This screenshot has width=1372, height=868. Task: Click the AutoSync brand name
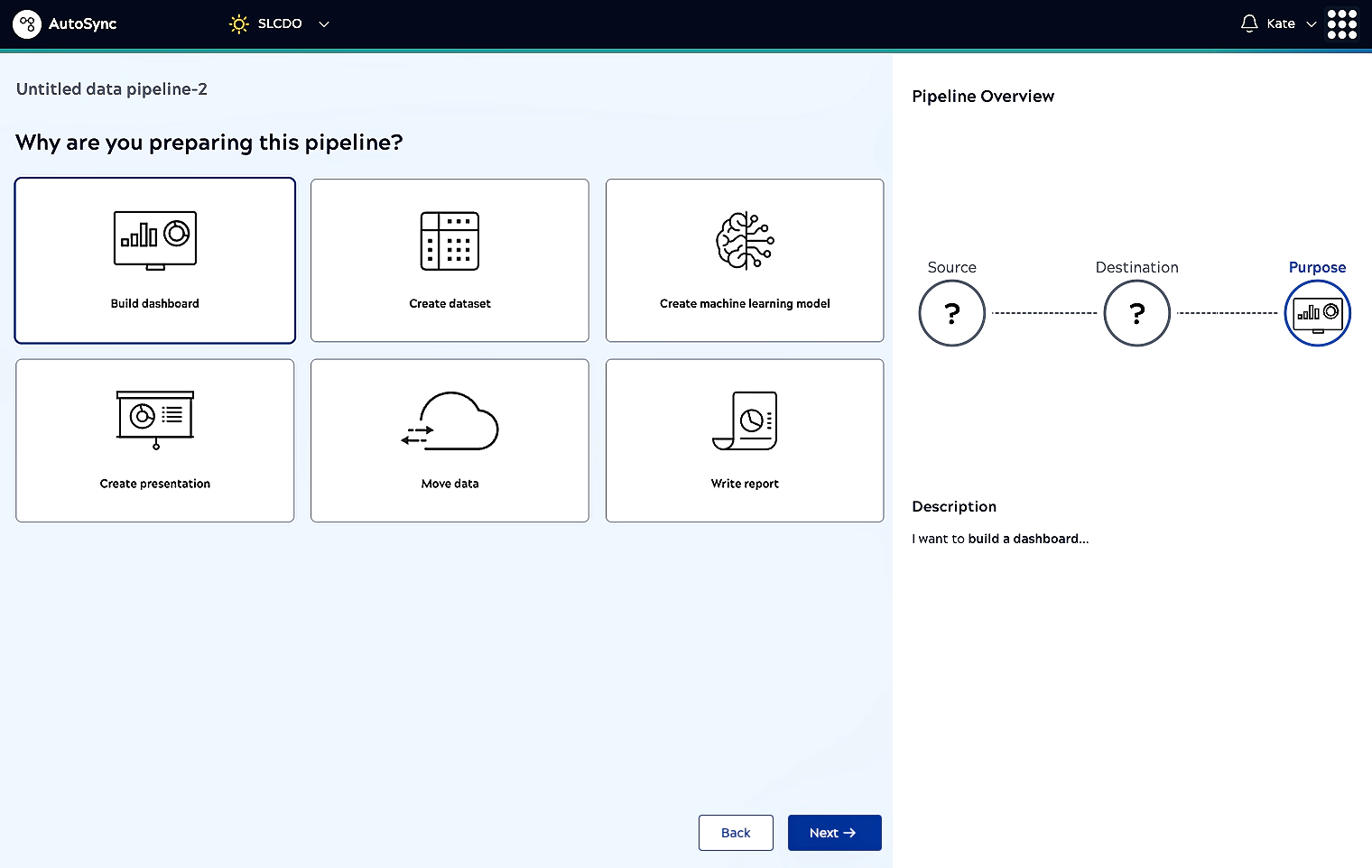pos(82,23)
